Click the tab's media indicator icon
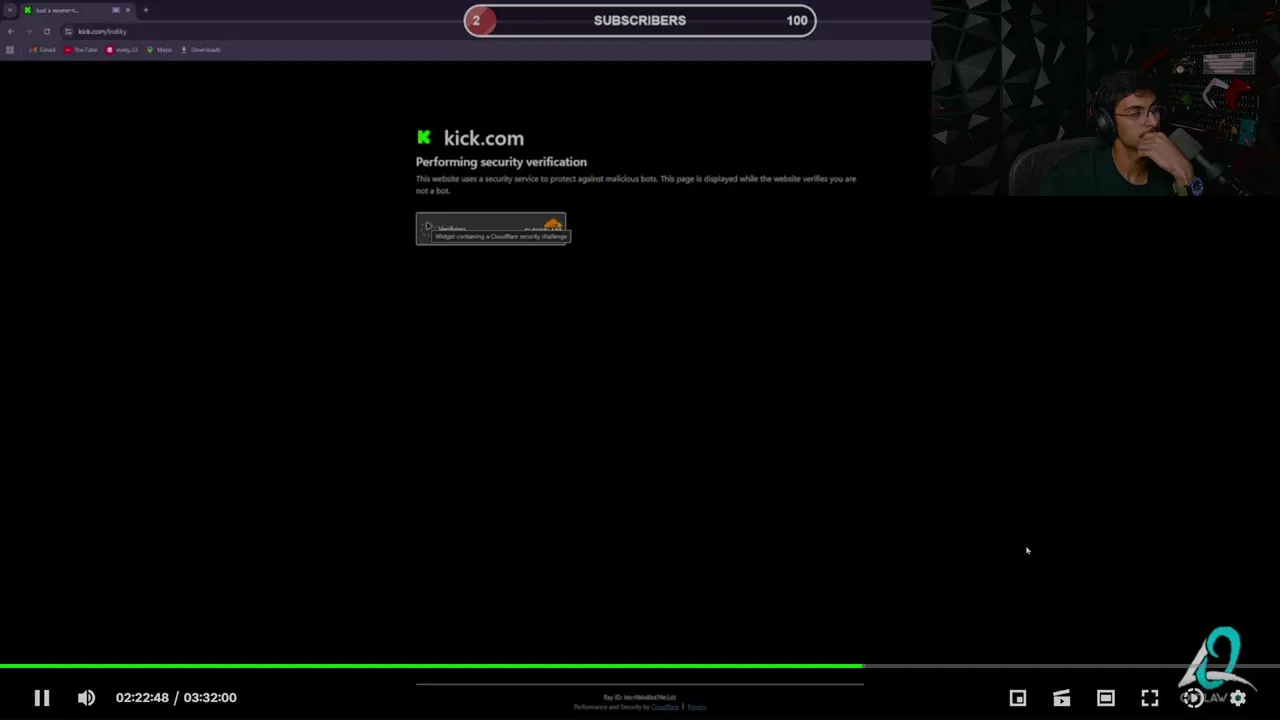This screenshot has height=720, width=1280. pyautogui.click(x=116, y=10)
